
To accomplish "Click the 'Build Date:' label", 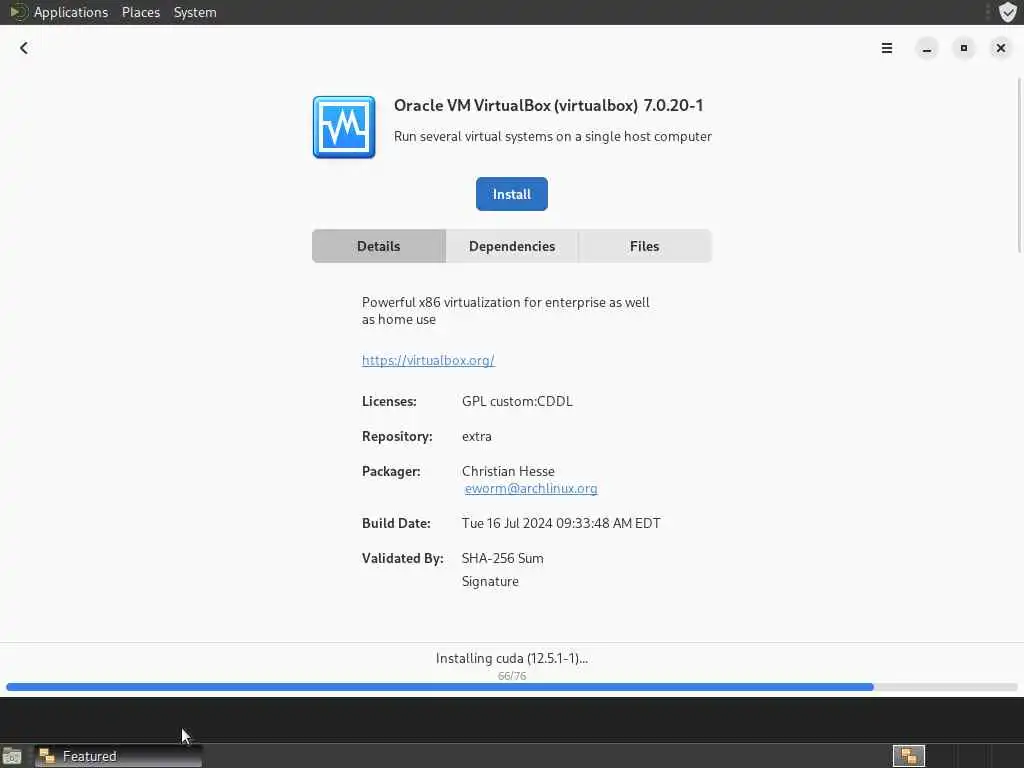I will click(x=396, y=524).
